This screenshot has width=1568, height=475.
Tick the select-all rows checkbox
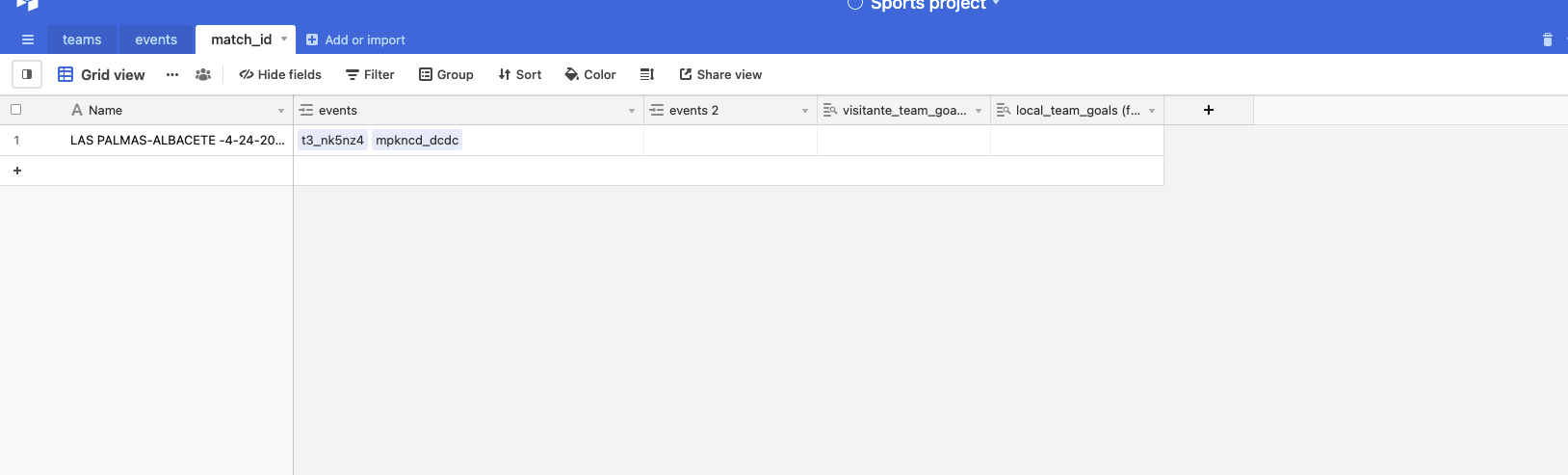click(15, 110)
